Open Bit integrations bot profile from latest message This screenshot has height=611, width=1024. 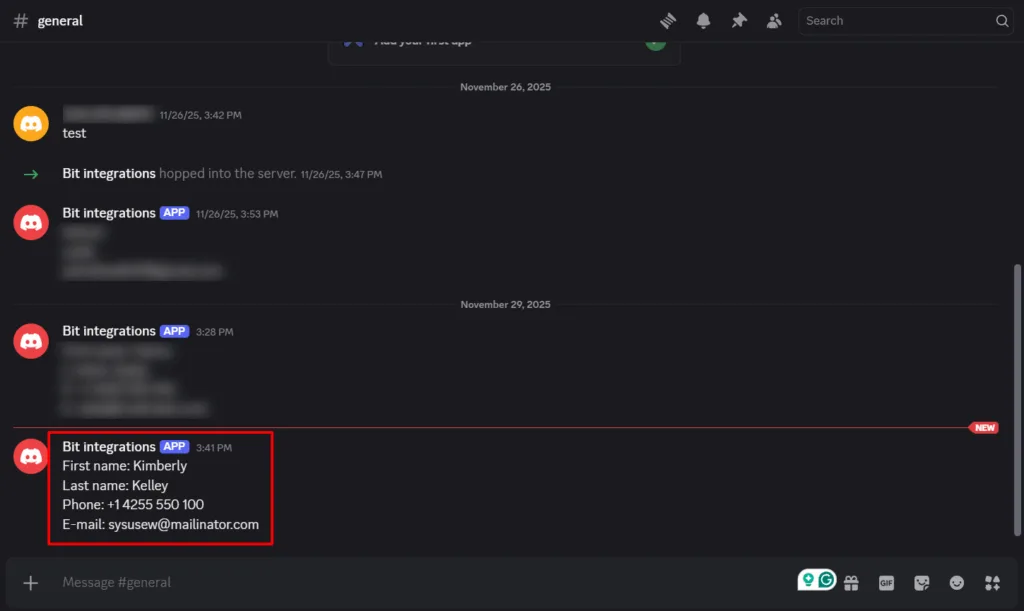pyautogui.click(x=109, y=446)
